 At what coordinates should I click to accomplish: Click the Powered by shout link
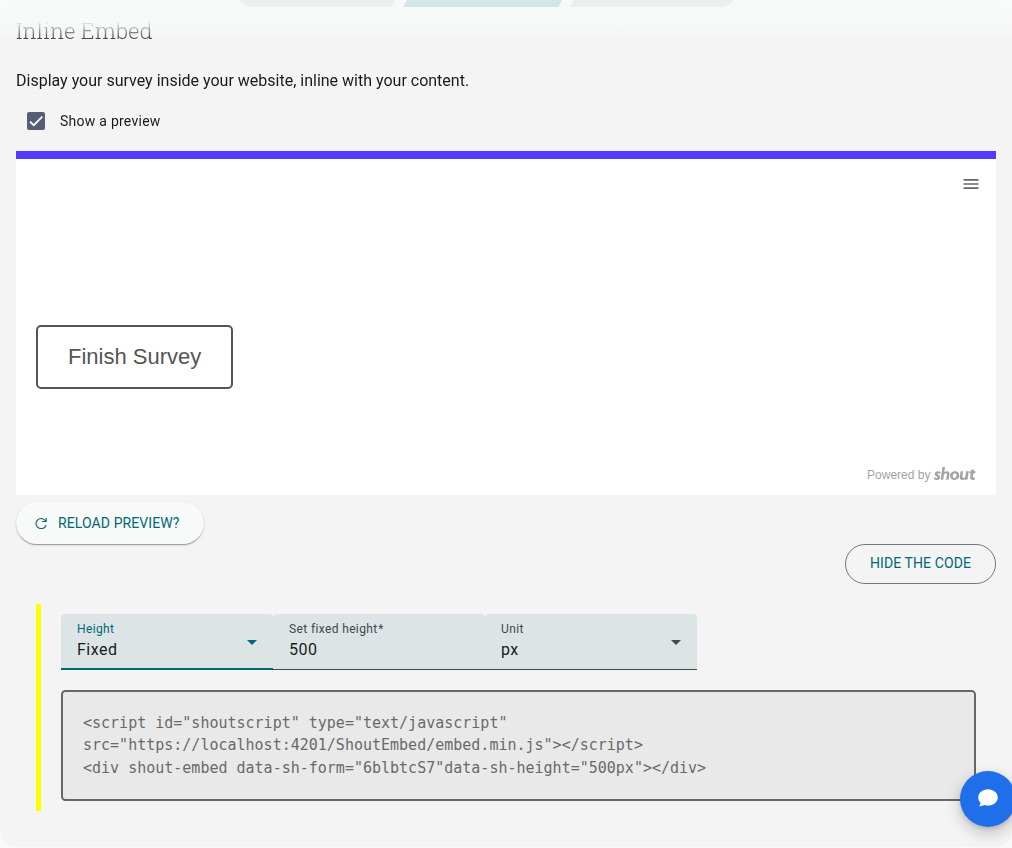921,474
